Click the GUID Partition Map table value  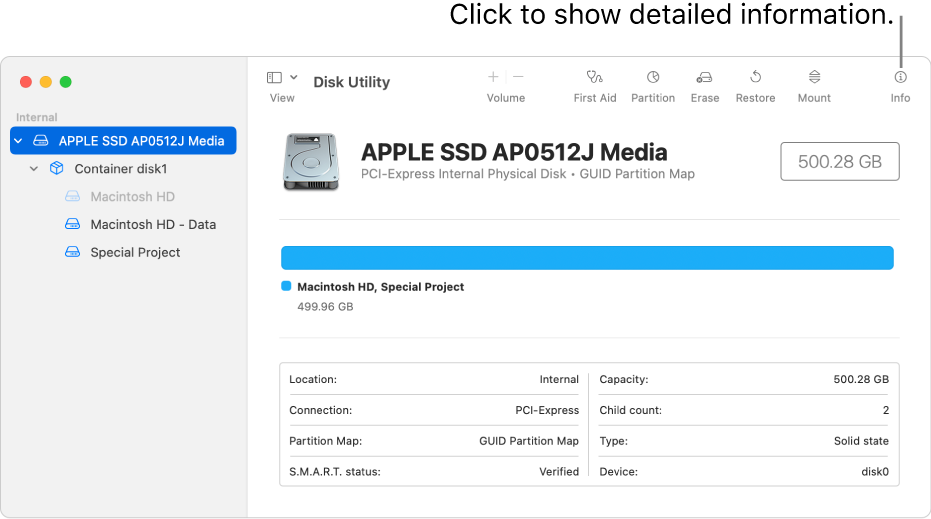pyautogui.click(x=529, y=441)
